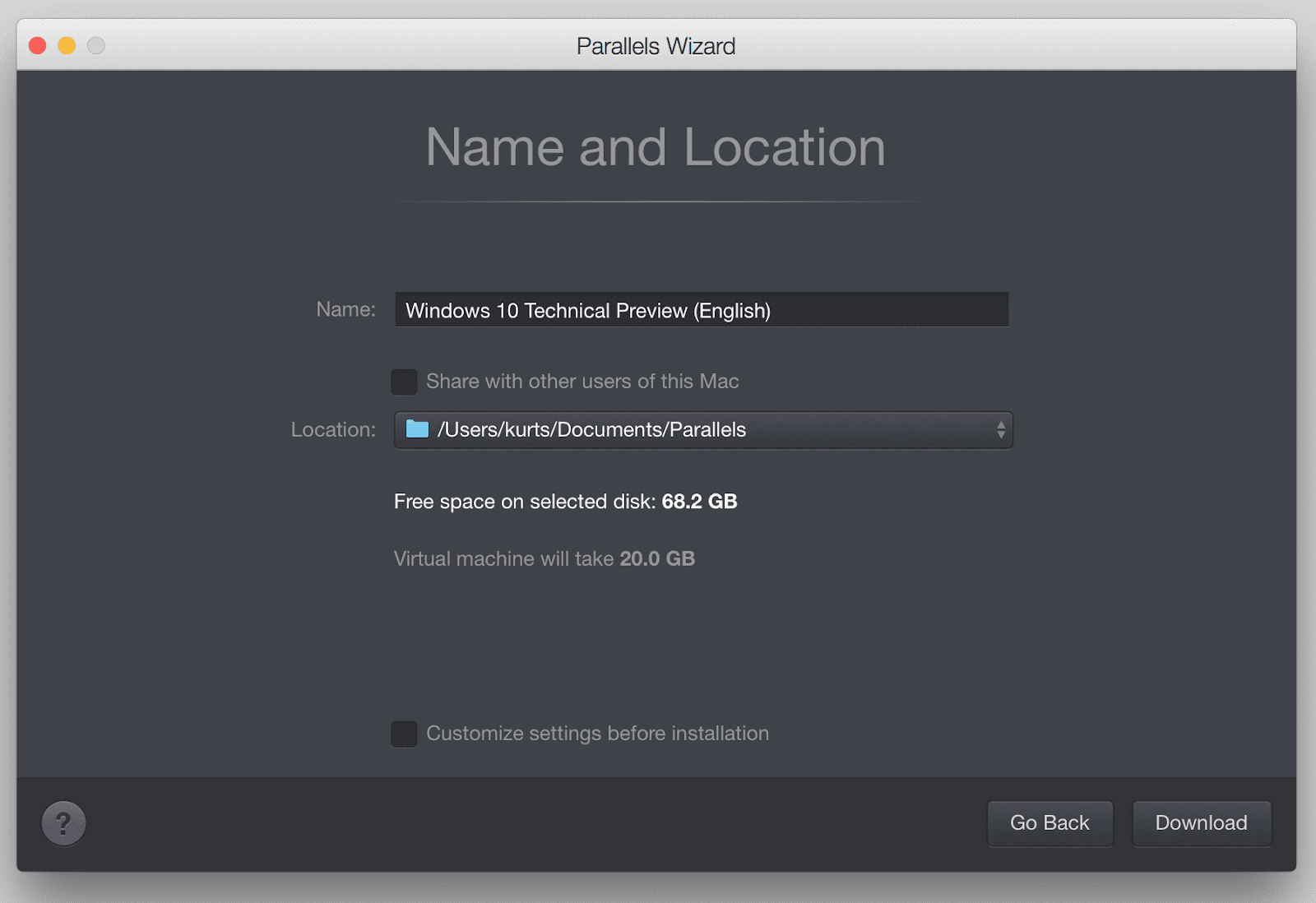
Task: Start the Download button
Action: point(1201,823)
